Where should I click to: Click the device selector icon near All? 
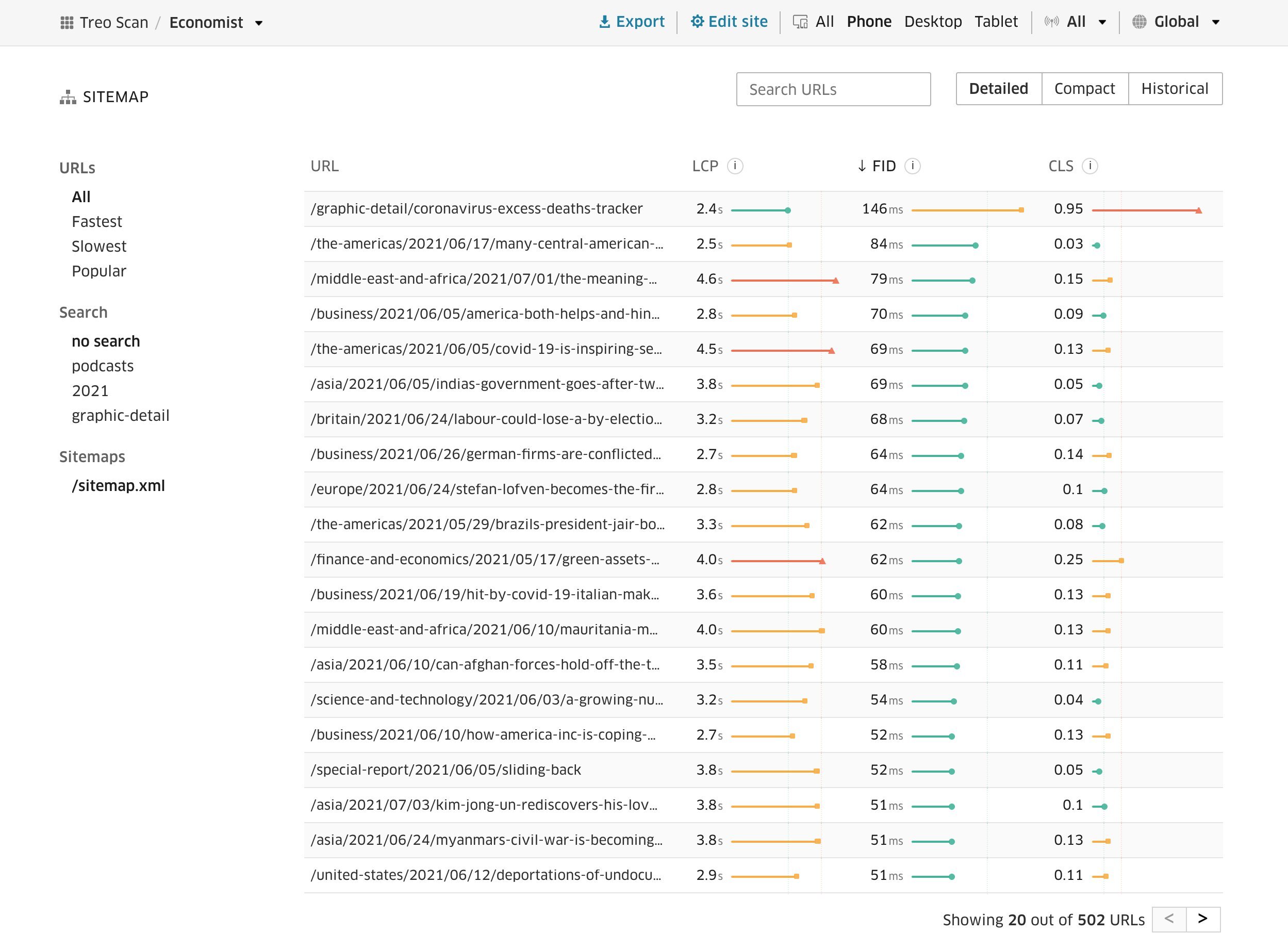(800, 21)
